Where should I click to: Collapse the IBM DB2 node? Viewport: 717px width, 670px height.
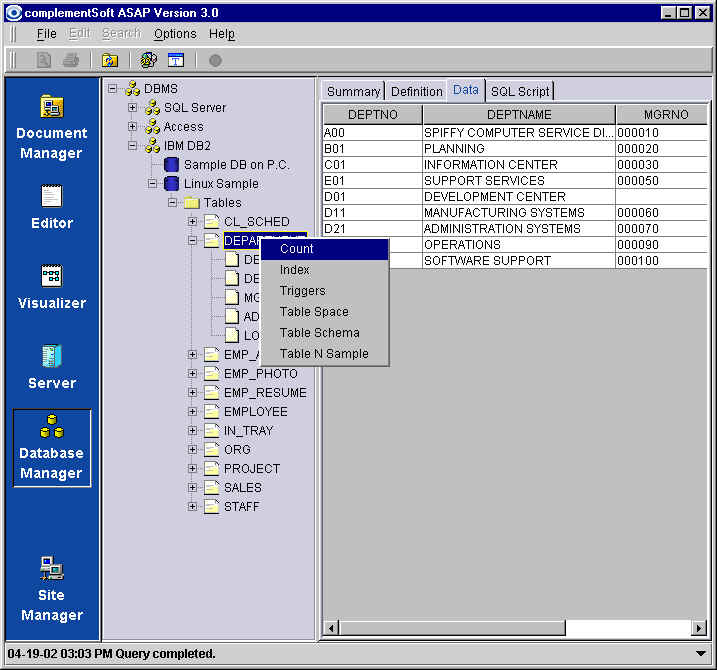[133, 145]
